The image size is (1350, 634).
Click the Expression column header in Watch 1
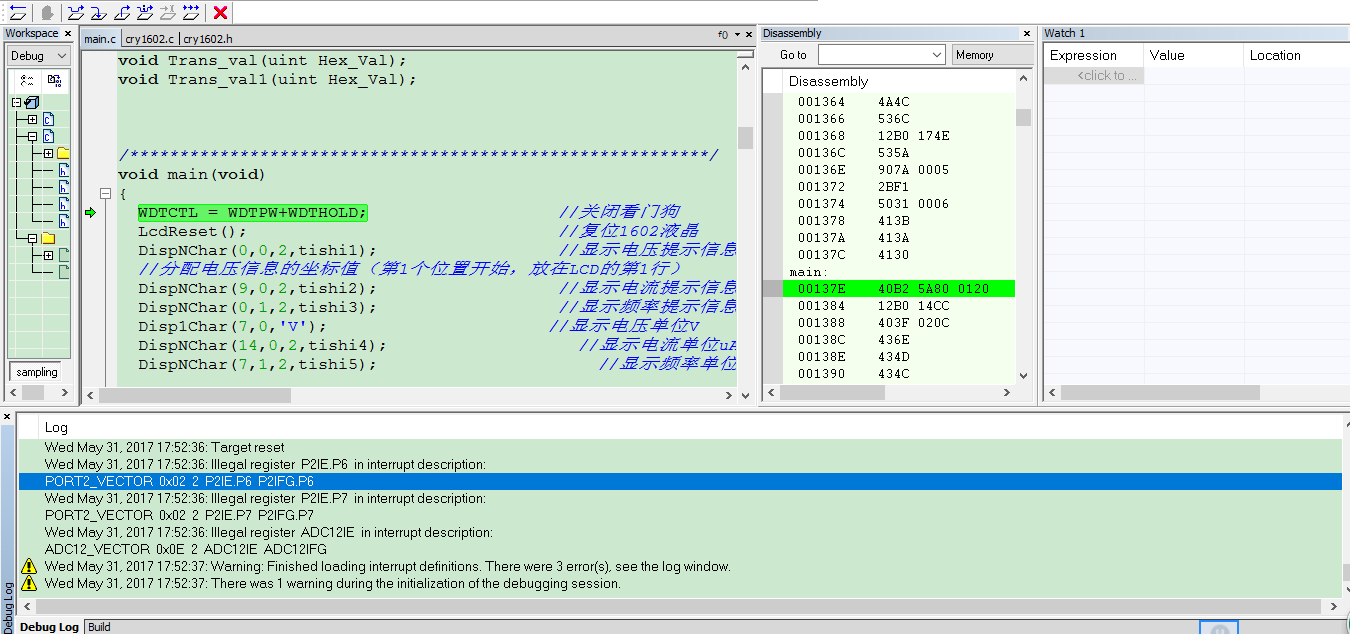tap(1094, 56)
